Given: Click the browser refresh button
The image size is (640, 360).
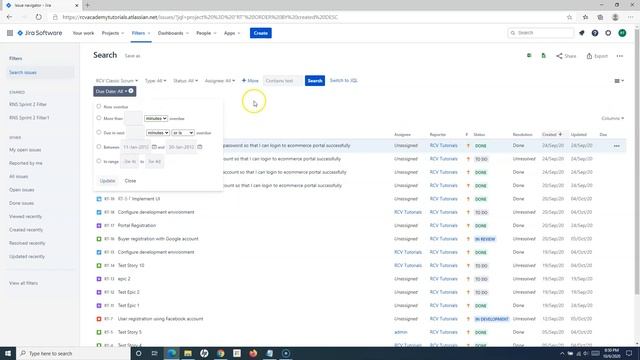Looking at the screenshot, I should click(x=38, y=17).
